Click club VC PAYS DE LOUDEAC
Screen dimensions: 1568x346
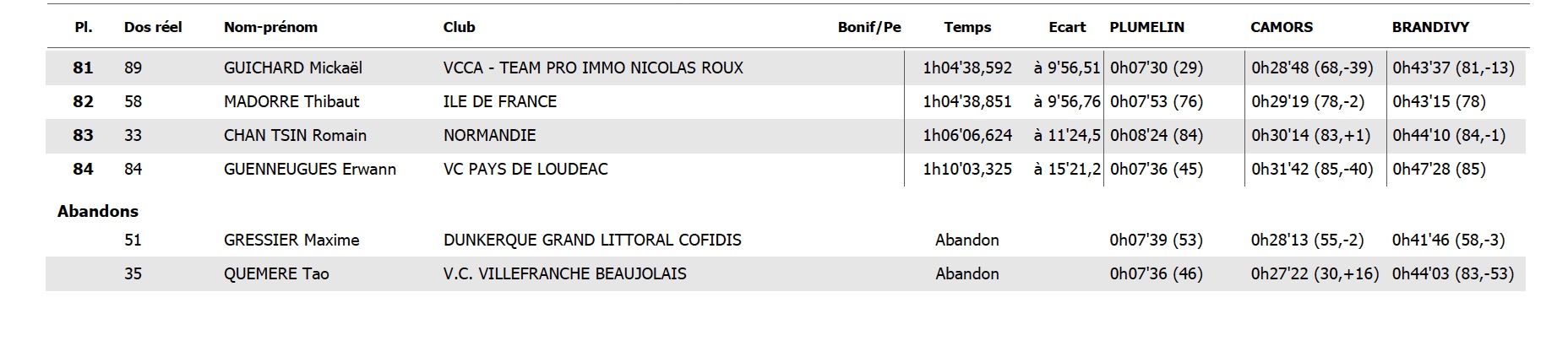525,169
